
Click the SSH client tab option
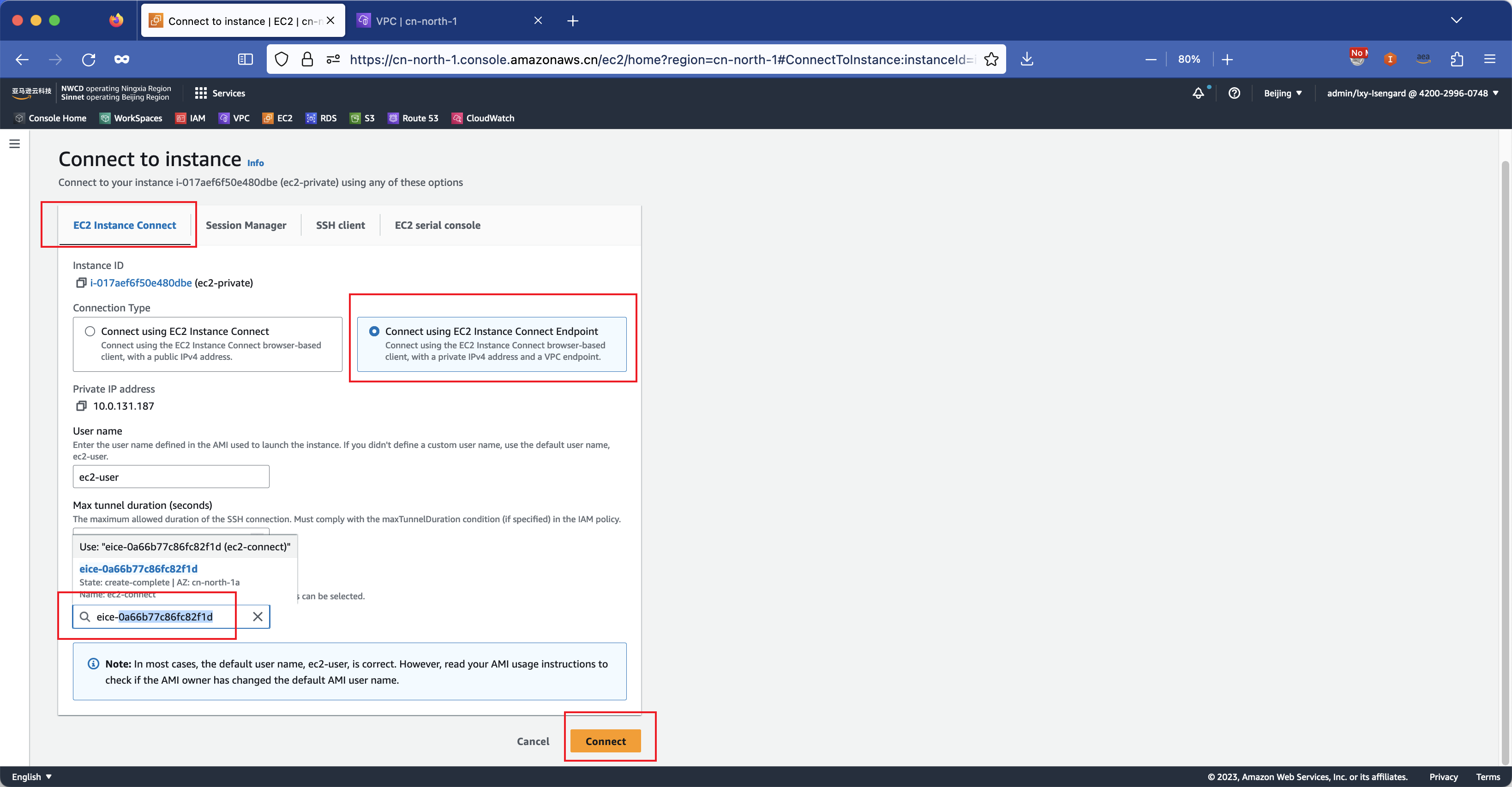coord(340,225)
